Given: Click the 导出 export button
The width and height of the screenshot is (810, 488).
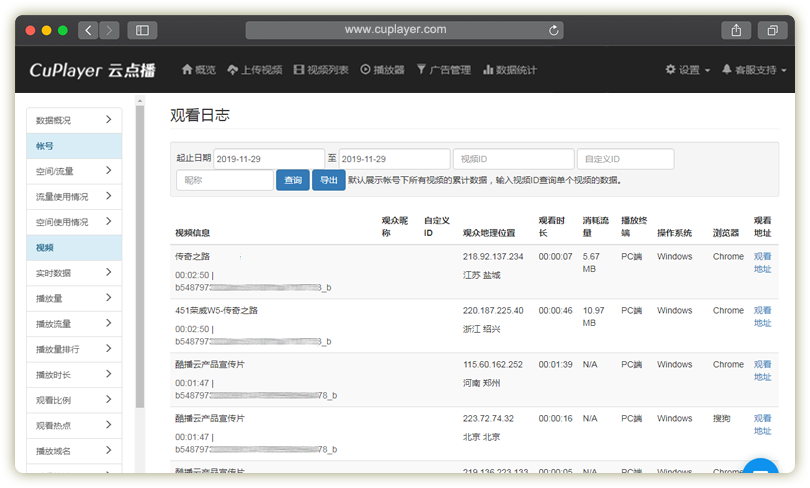Looking at the screenshot, I should [x=328, y=180].
